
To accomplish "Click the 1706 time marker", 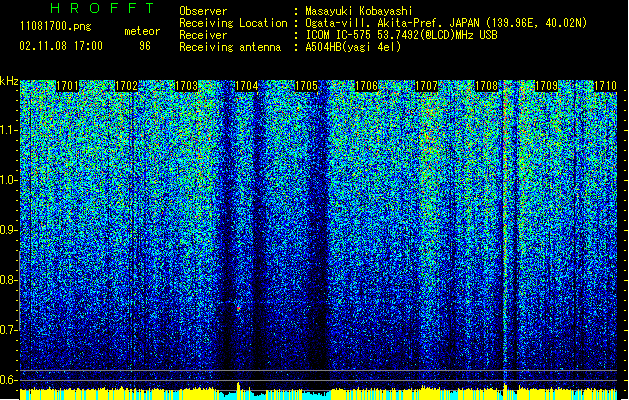I will (366, 86).
